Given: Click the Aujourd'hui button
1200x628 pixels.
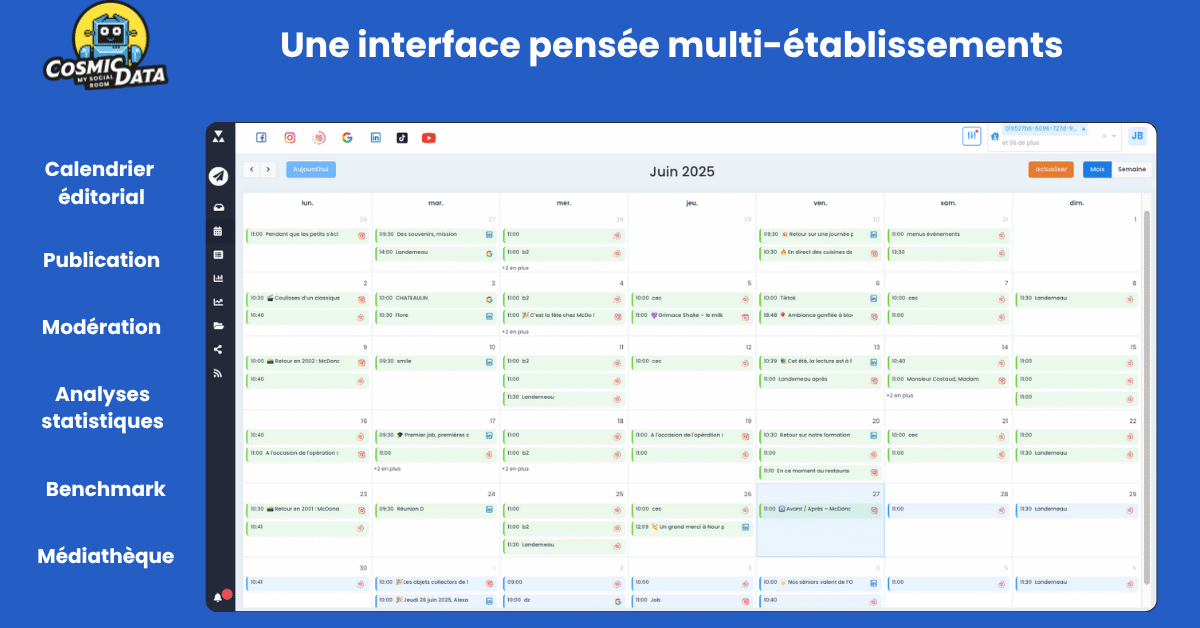Looking at the screenshot, I should click(311, 169).
